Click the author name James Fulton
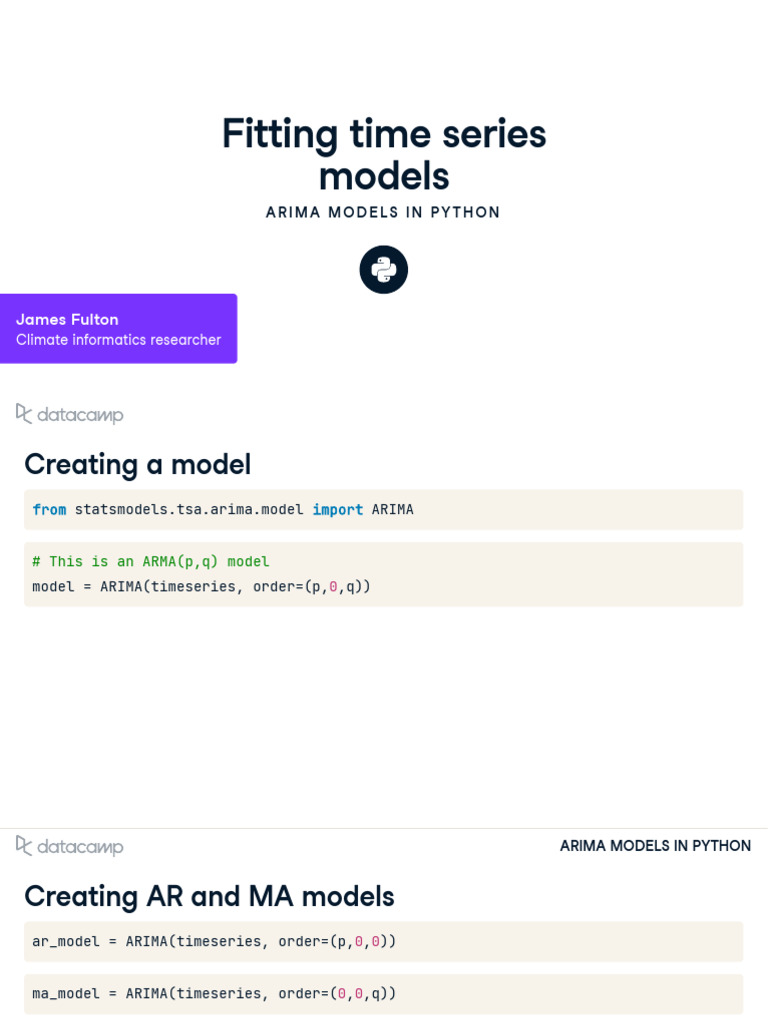This screenshot has height=1024, width=768. 67,319
